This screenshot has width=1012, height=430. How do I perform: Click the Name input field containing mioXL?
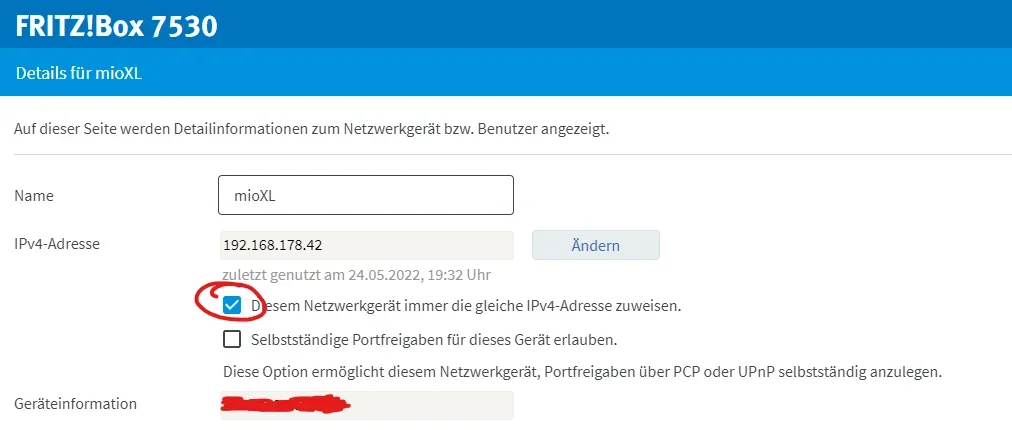tap(365, 196)
